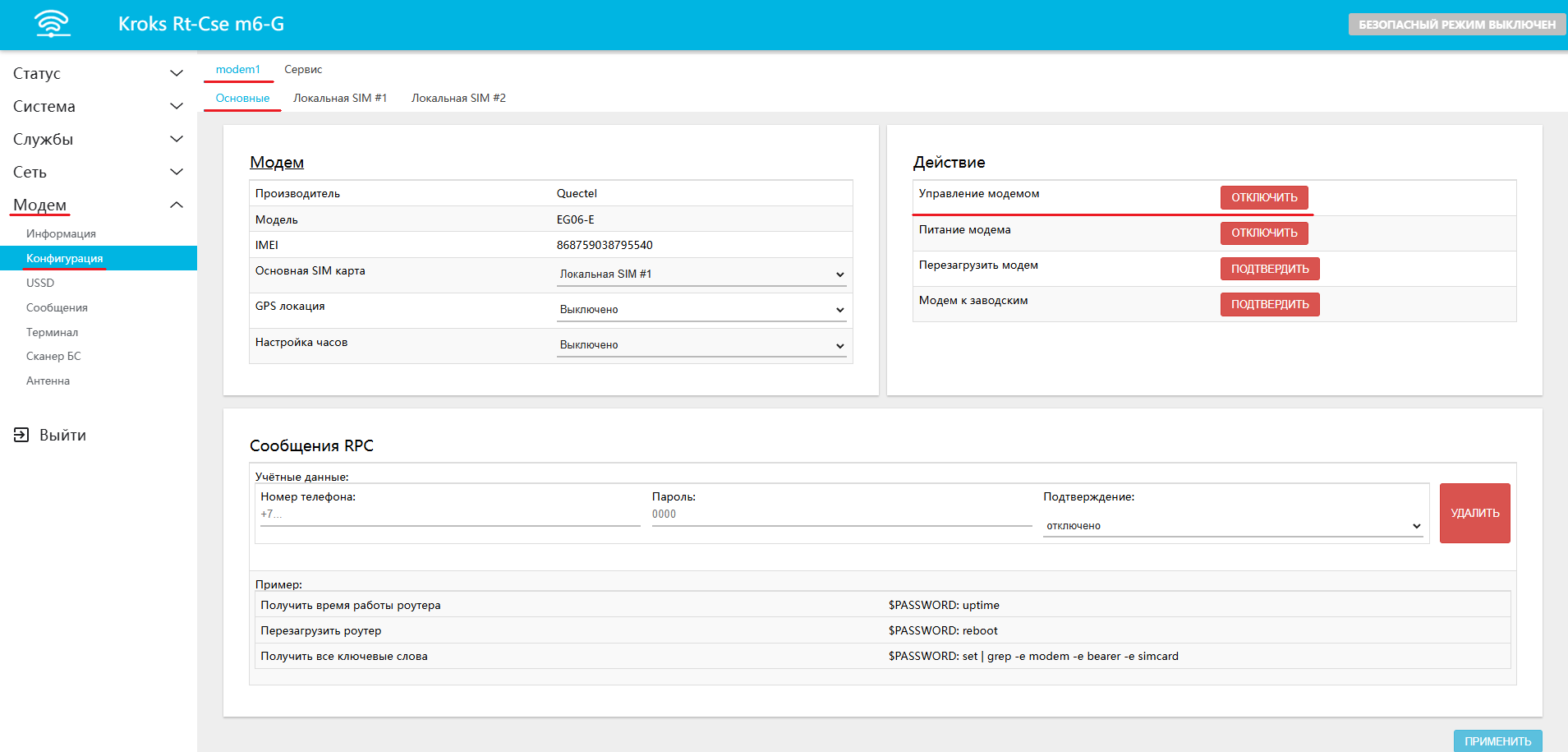The width and height of the screenshot is (1568, 752).
Task: Toggle the safe mode button in header
Action: coord(1456,25)
